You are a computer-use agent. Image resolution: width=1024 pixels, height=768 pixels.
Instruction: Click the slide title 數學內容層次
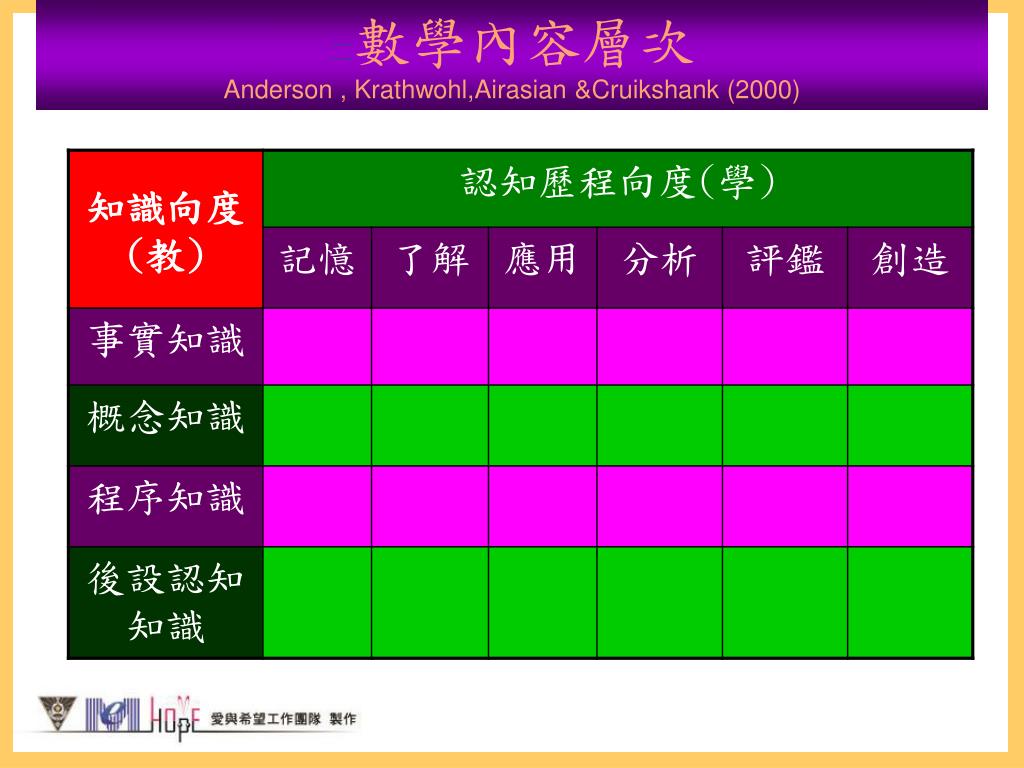pyautogui.click(x=524, y=44)
